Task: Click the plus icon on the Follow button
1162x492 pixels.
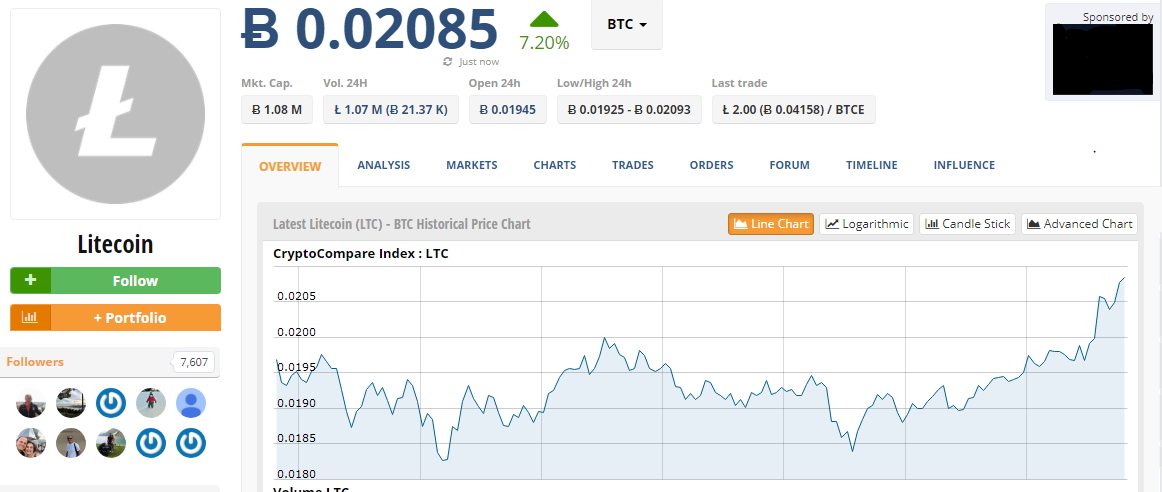Action: [x=30, y=281]
